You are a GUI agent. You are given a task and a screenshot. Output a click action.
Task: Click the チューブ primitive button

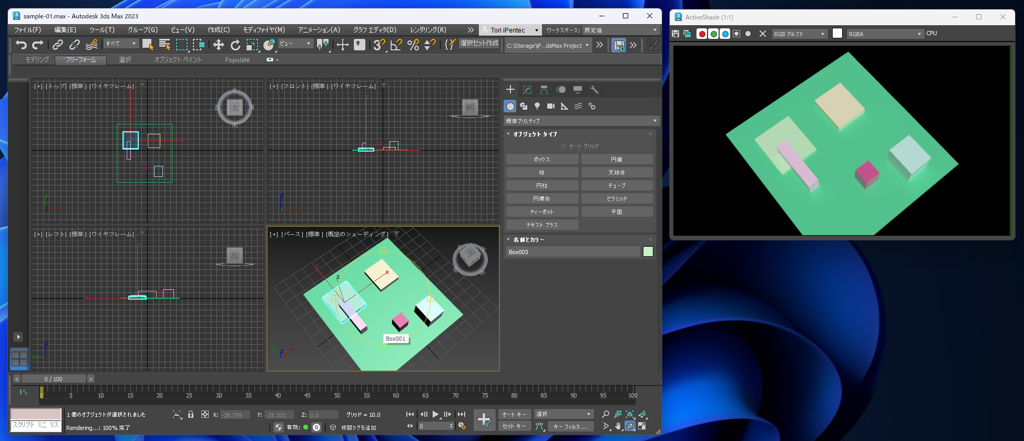(x=617, y=186)
